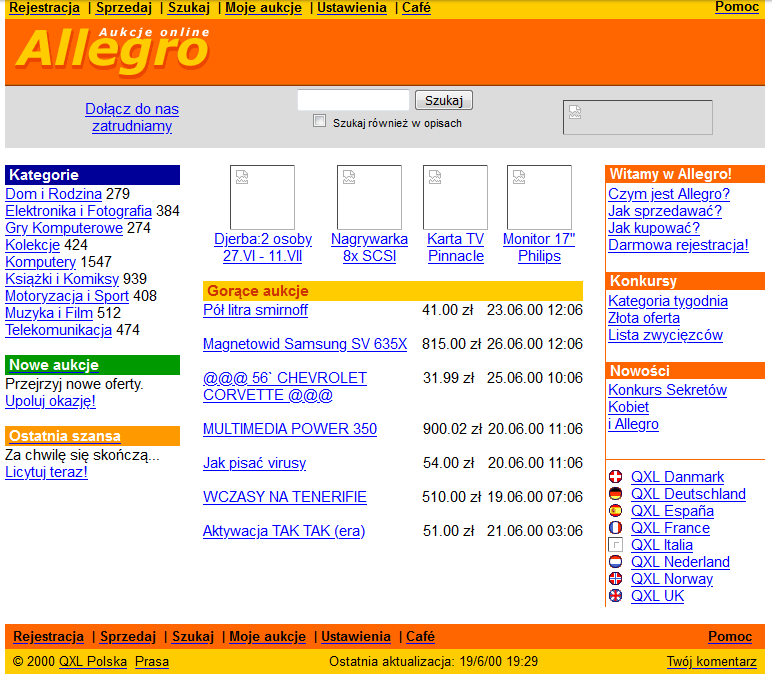Follow the 'Upoluj okazję!' link
The width and height of the screenshot is (772, 678).
point(50,401)
